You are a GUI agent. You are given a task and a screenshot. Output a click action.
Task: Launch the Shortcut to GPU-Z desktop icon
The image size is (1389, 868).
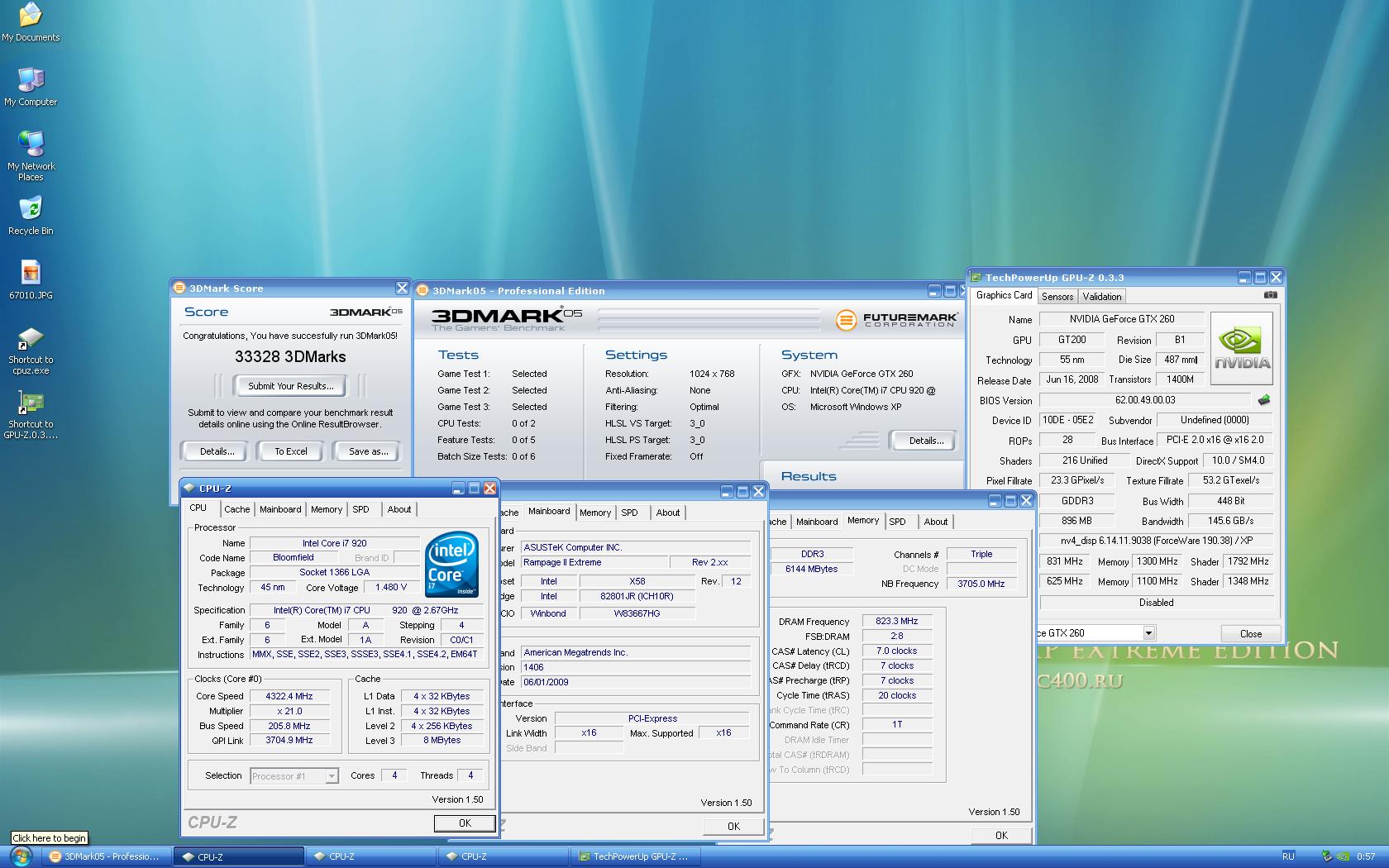coord(31,415)
